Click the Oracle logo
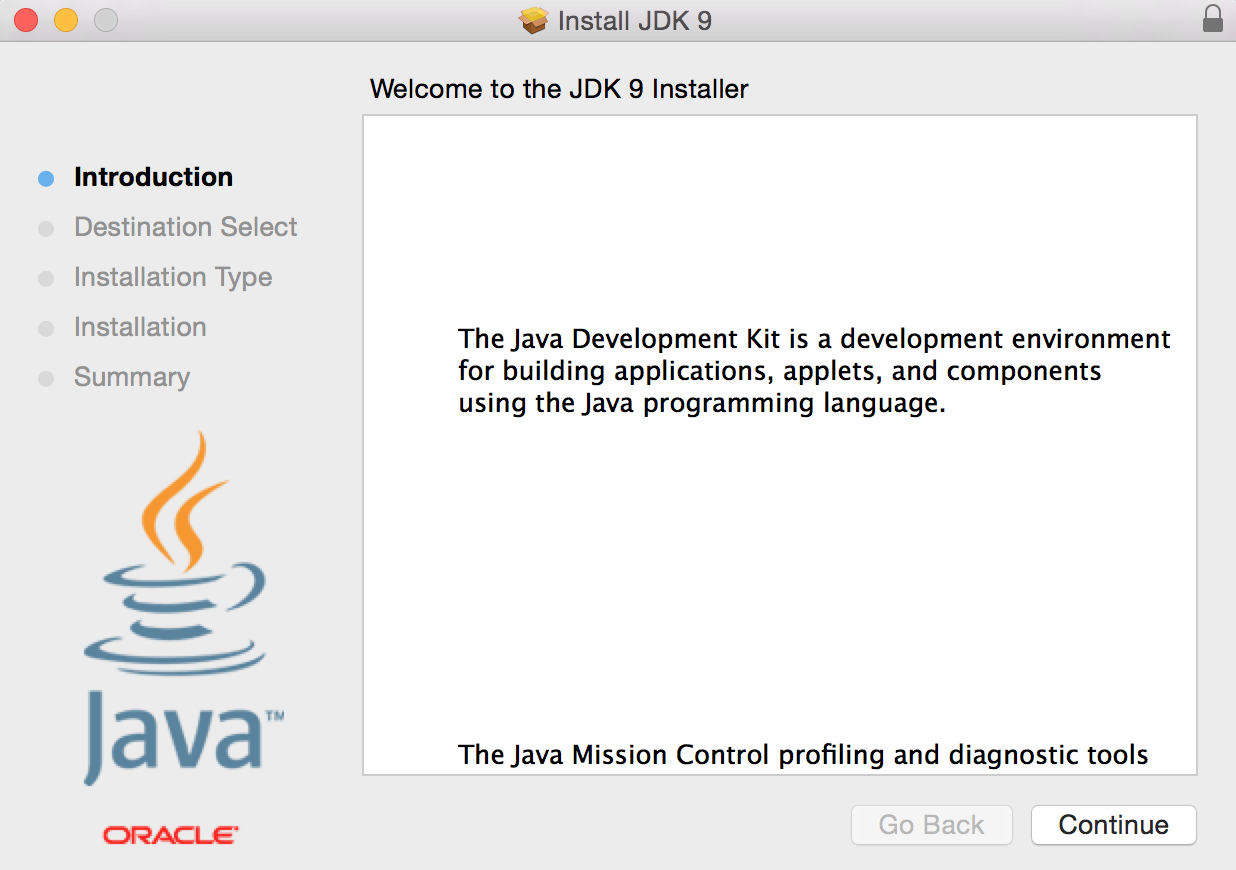This screenshot has height=870, width=1236. pyautogui.click(x=170, y=835)
